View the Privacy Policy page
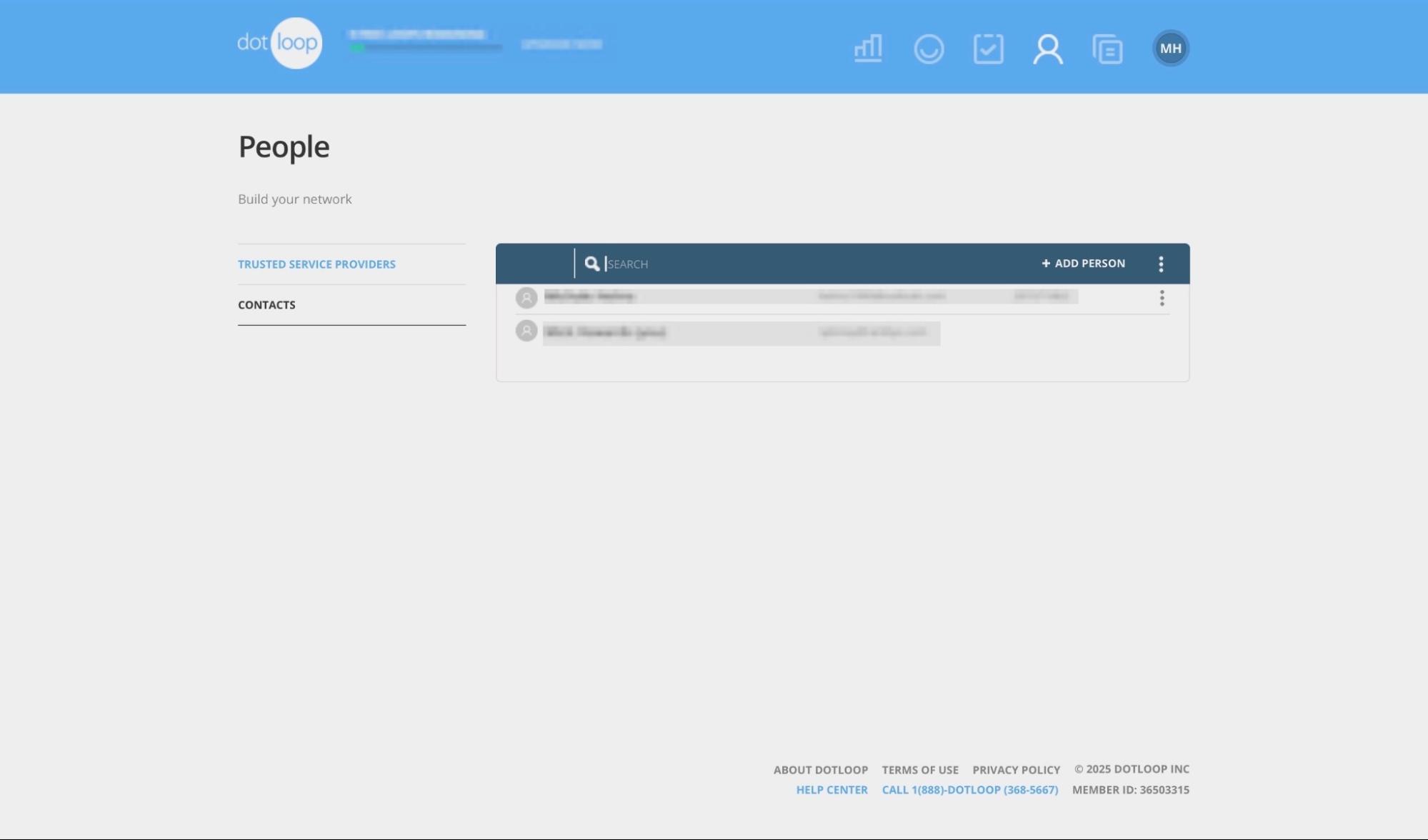The width and height of the screenshot is (1428, 840). (1016, 769)
